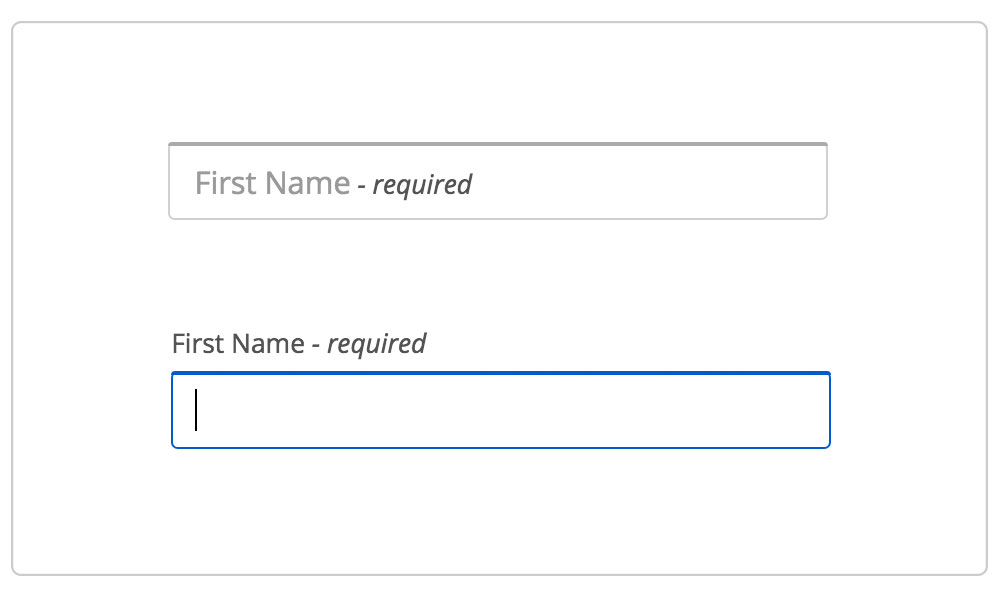
Task: Click the center of the placeholder-labeled input
Action: pos(498,181)
